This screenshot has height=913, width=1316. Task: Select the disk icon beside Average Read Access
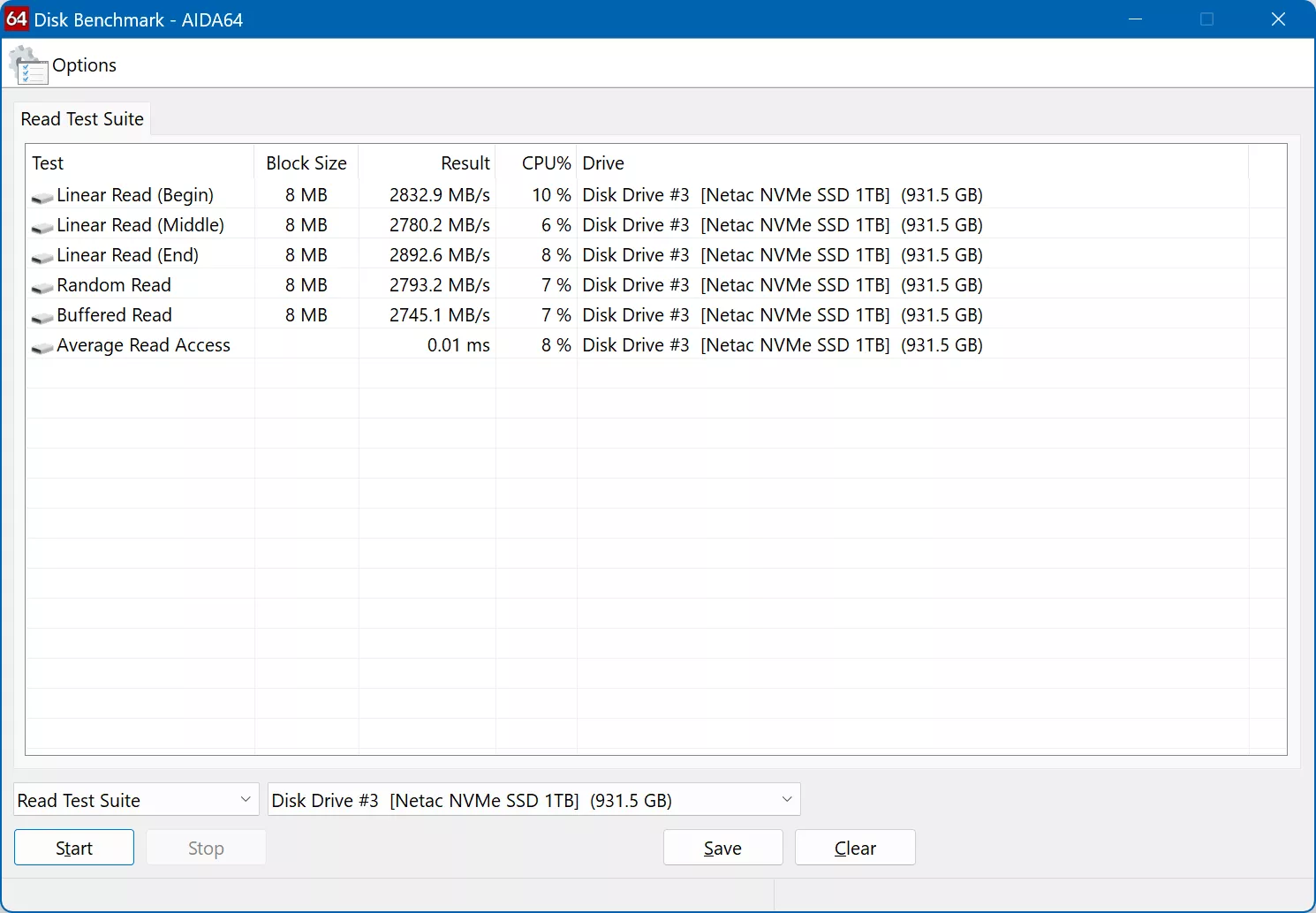(42, 347)
